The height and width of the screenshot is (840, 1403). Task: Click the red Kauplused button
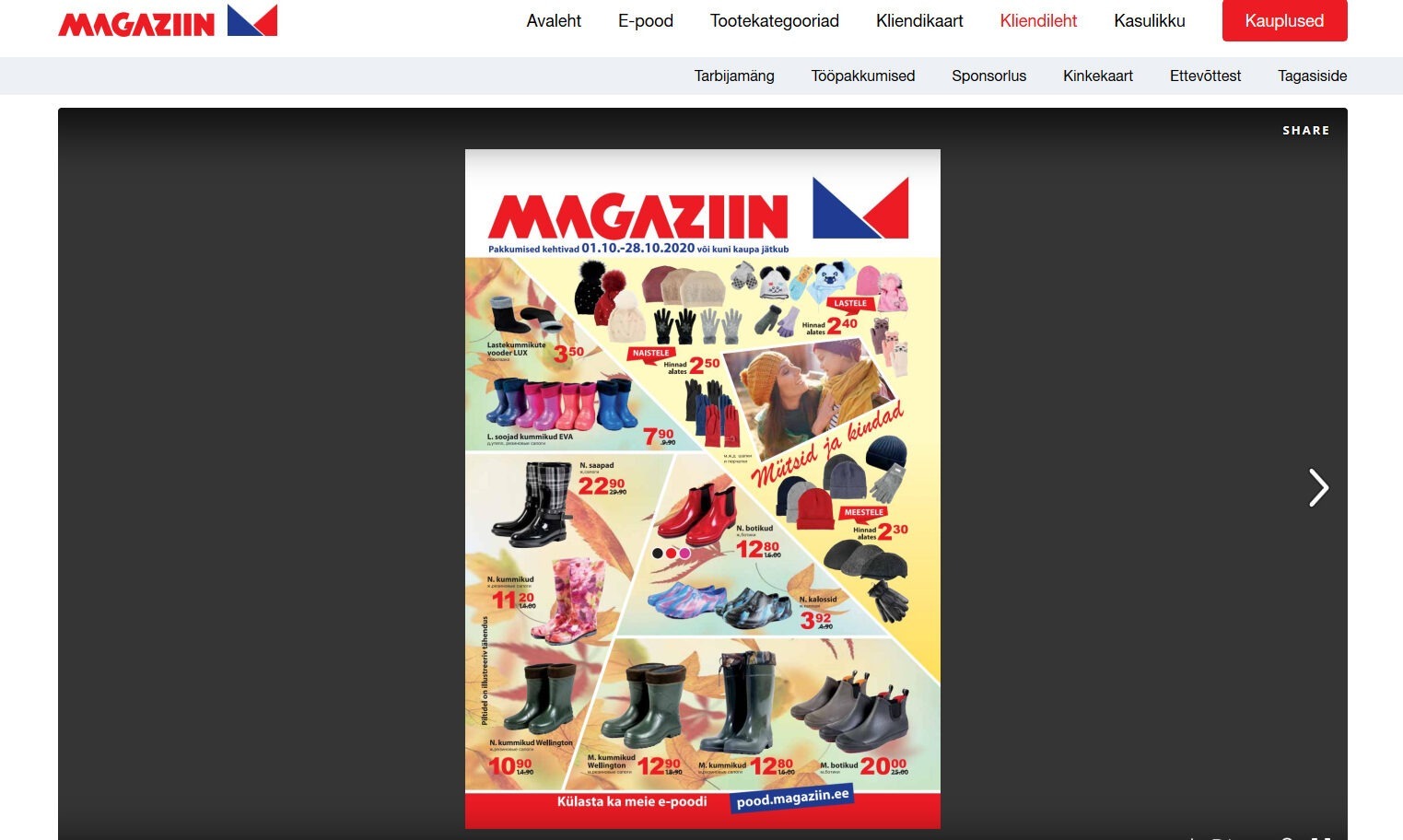(1284, 20)
